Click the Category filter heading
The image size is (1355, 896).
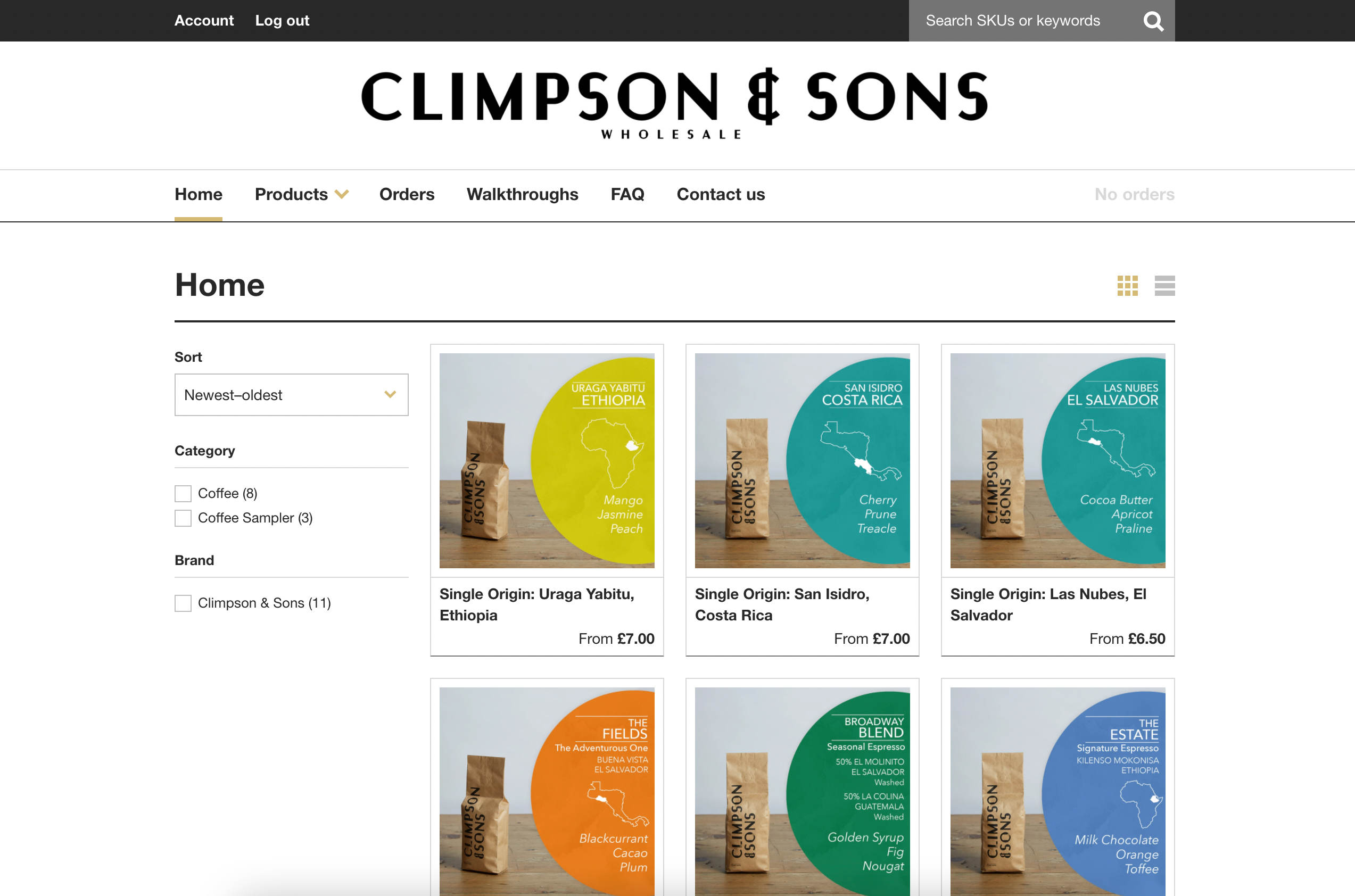[x=204, y=451]
